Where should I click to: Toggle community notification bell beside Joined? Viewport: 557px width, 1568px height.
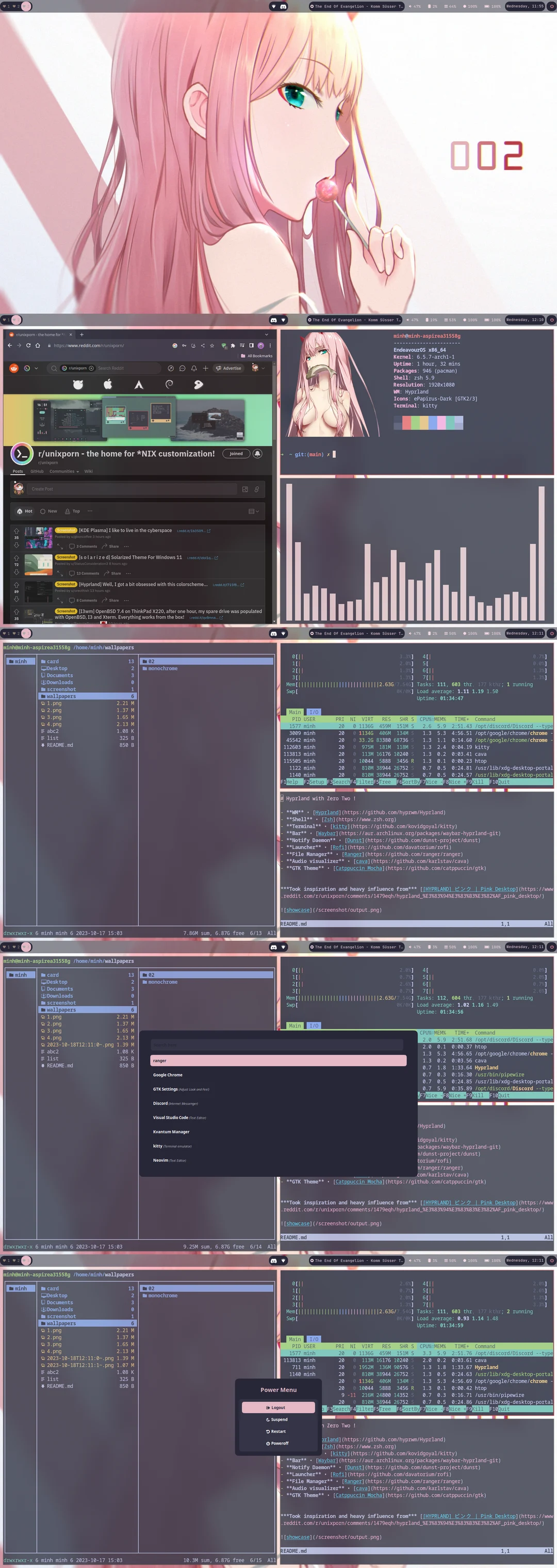click(258, 454)
